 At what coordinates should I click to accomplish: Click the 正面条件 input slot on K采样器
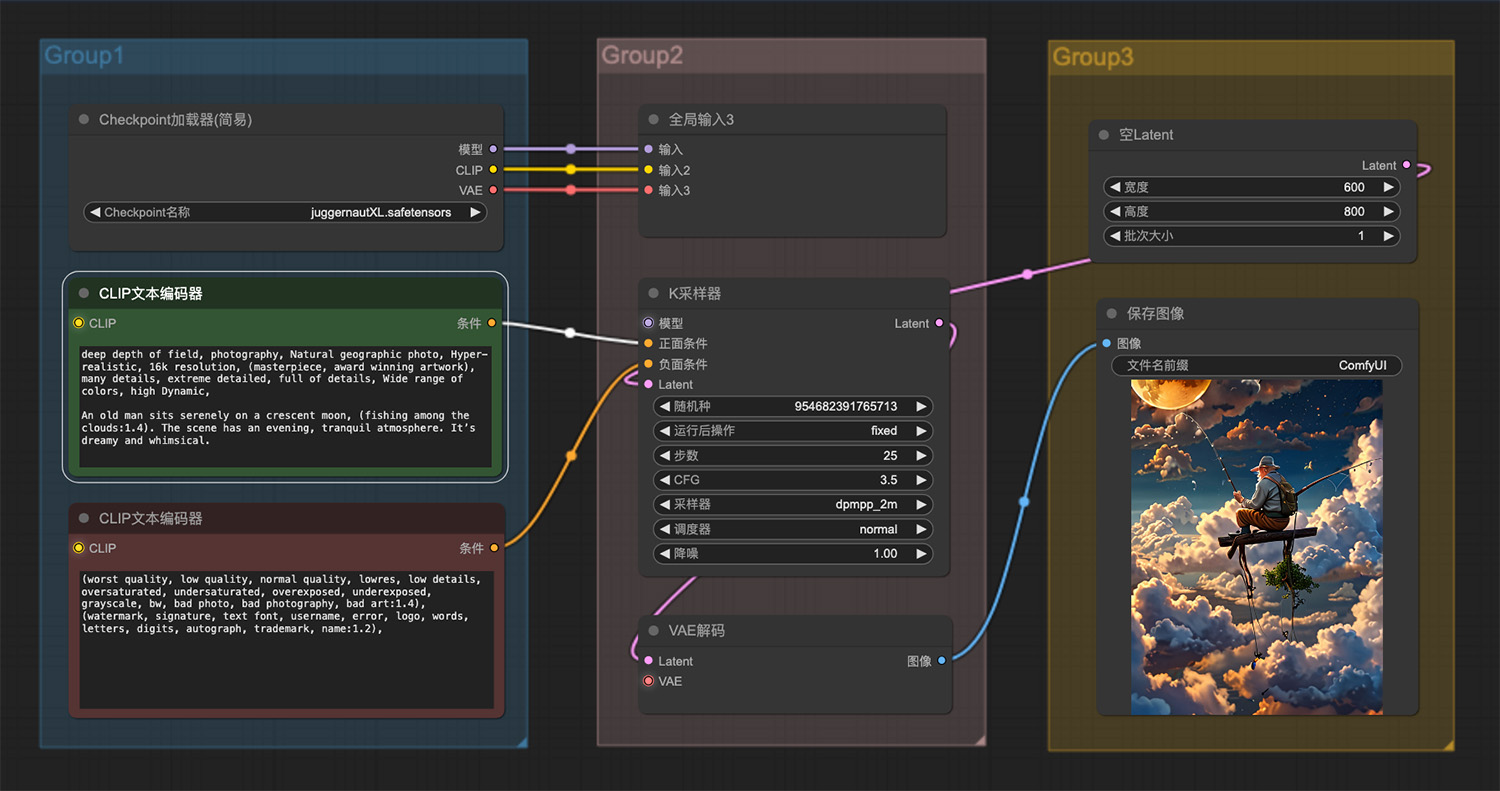pos(648,343)
